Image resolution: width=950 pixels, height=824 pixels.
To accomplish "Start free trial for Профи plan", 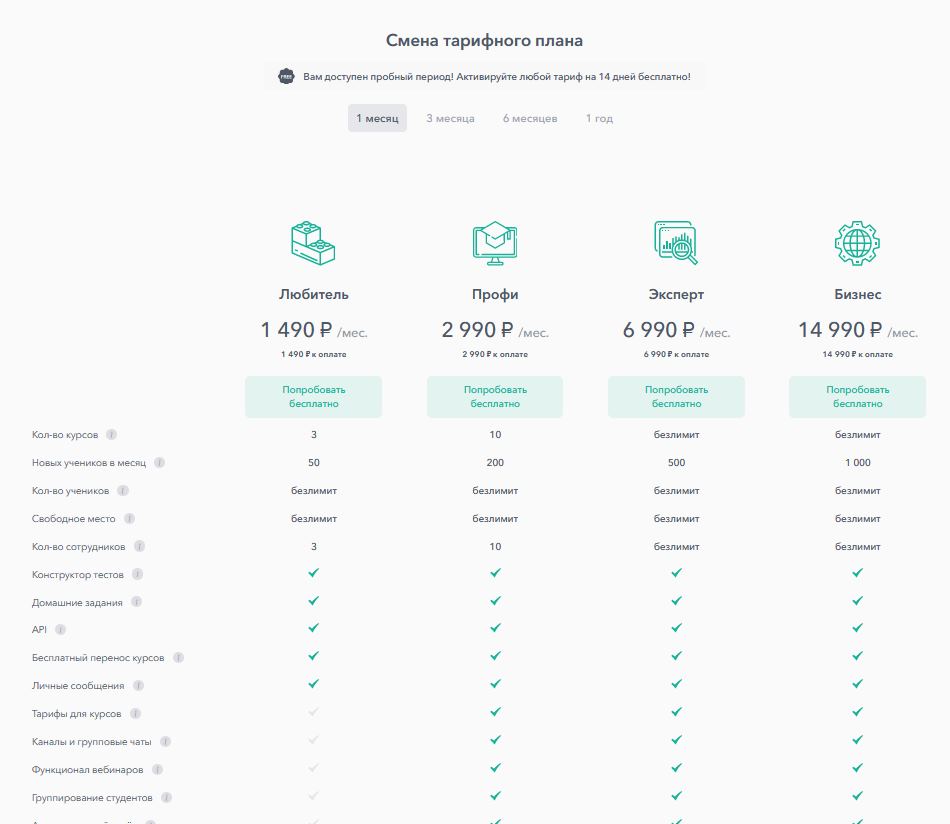I will pyautogui.click(x=495, y=397).
